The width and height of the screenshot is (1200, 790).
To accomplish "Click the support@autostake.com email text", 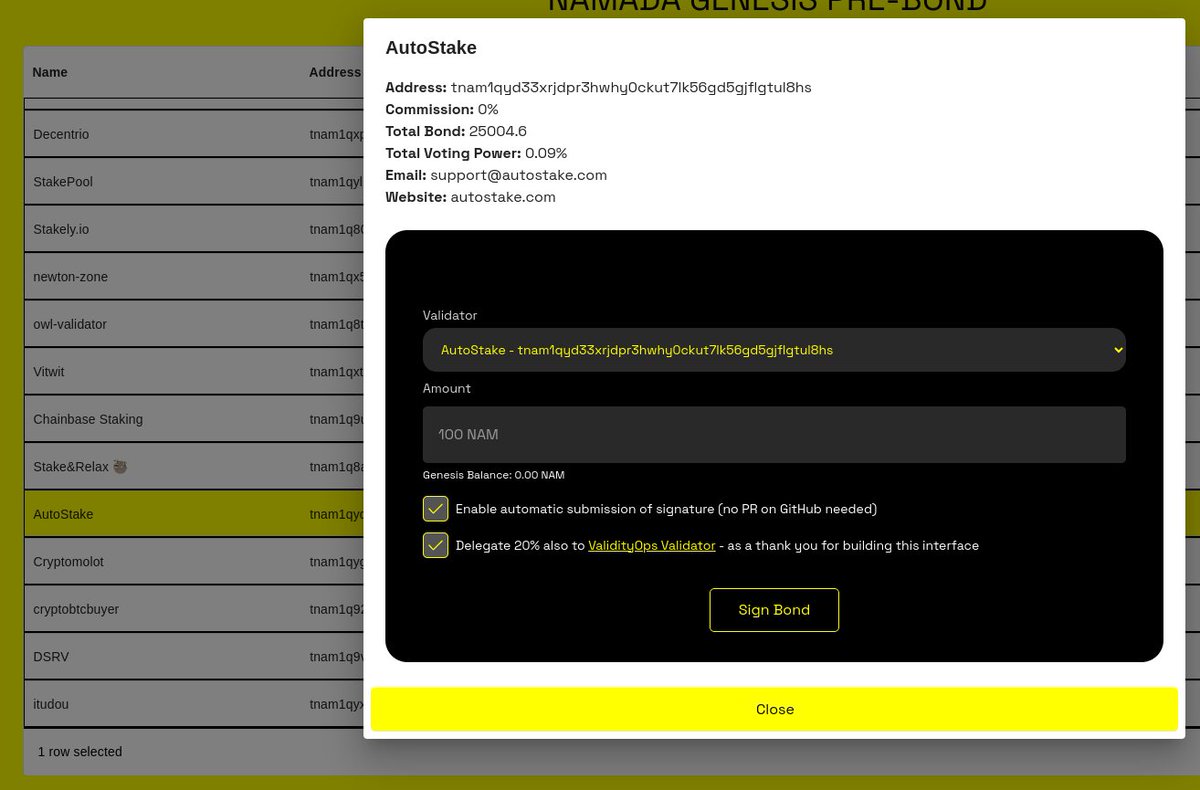I will (x=518, y=175).
